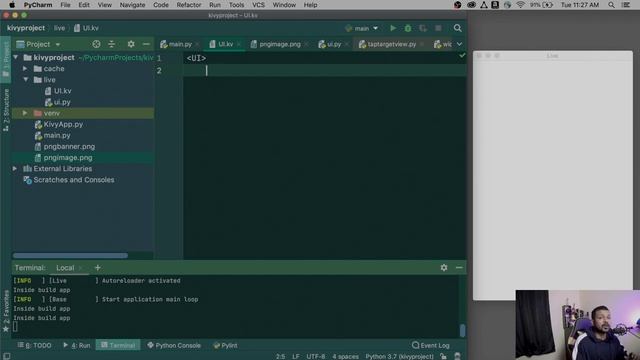Open the TODO tool window
640x360 pixels.
point(35,345)
